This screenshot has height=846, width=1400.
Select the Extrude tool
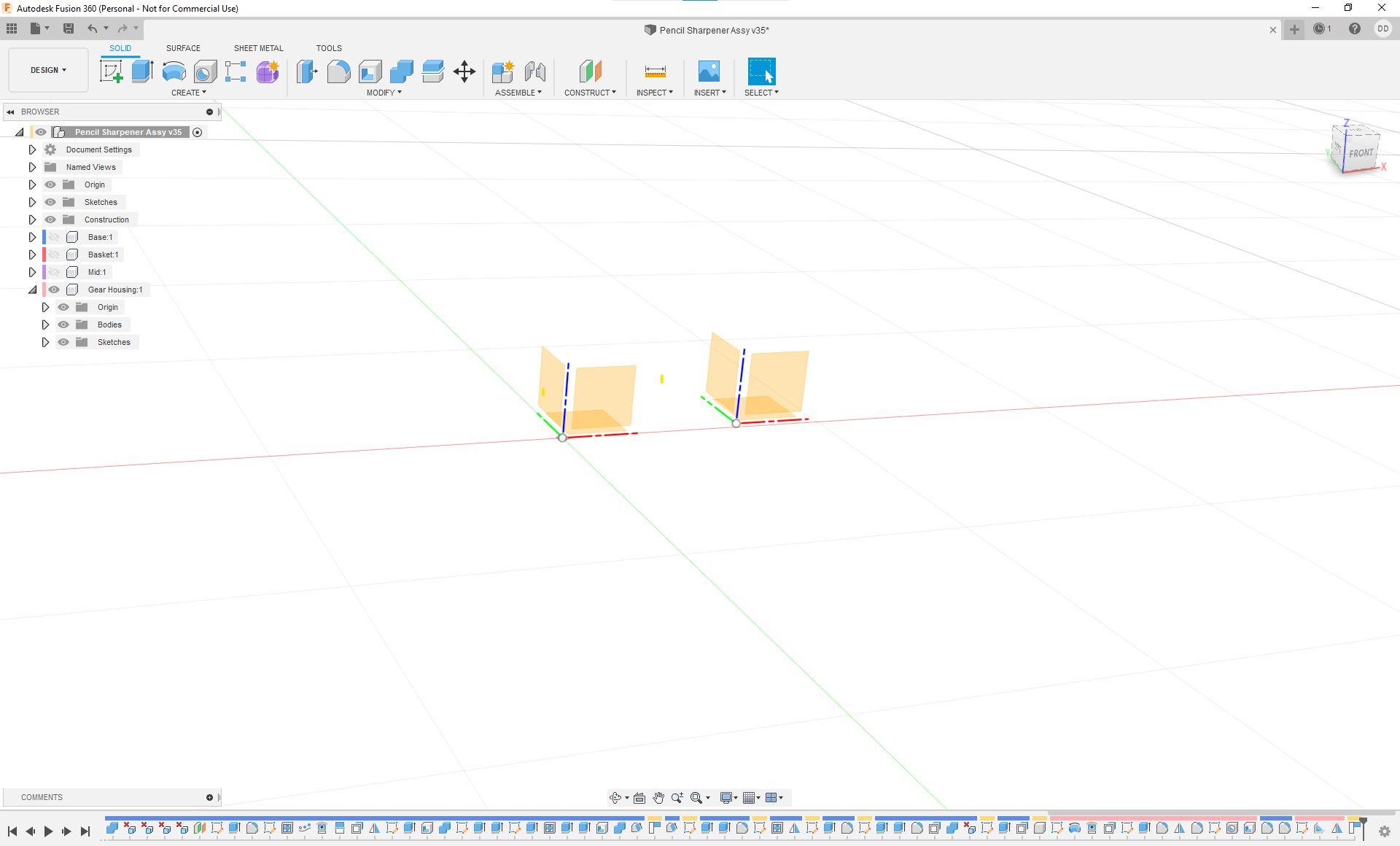(x=141, y=71)
